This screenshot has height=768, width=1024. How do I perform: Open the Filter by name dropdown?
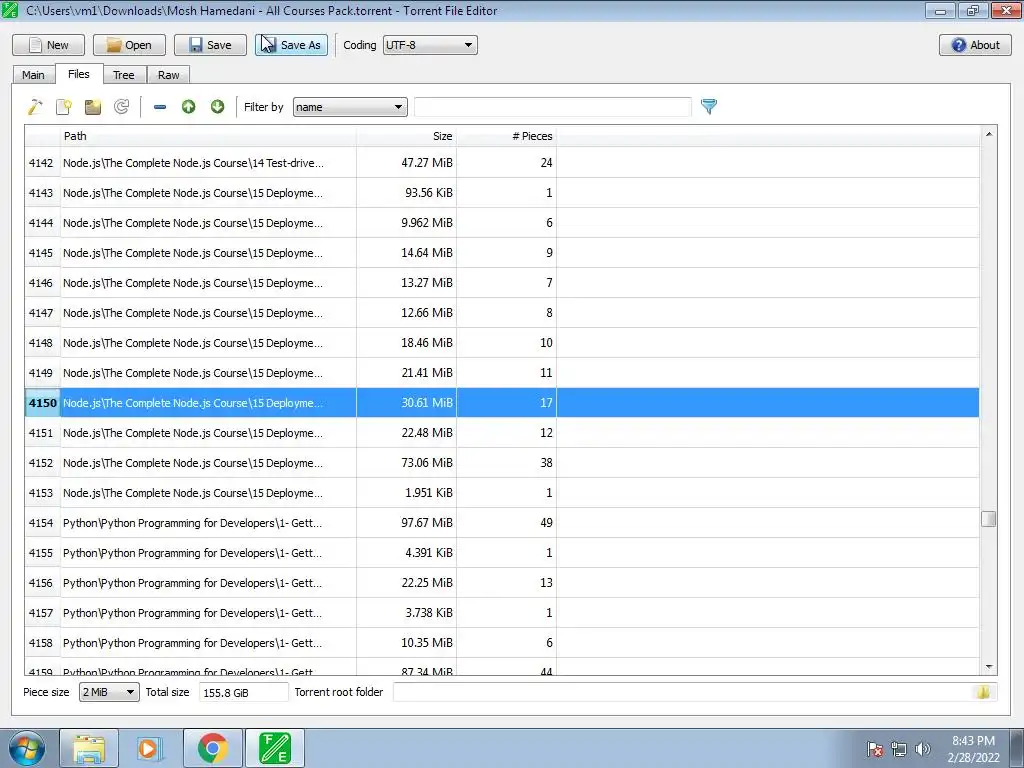(350, 107)
